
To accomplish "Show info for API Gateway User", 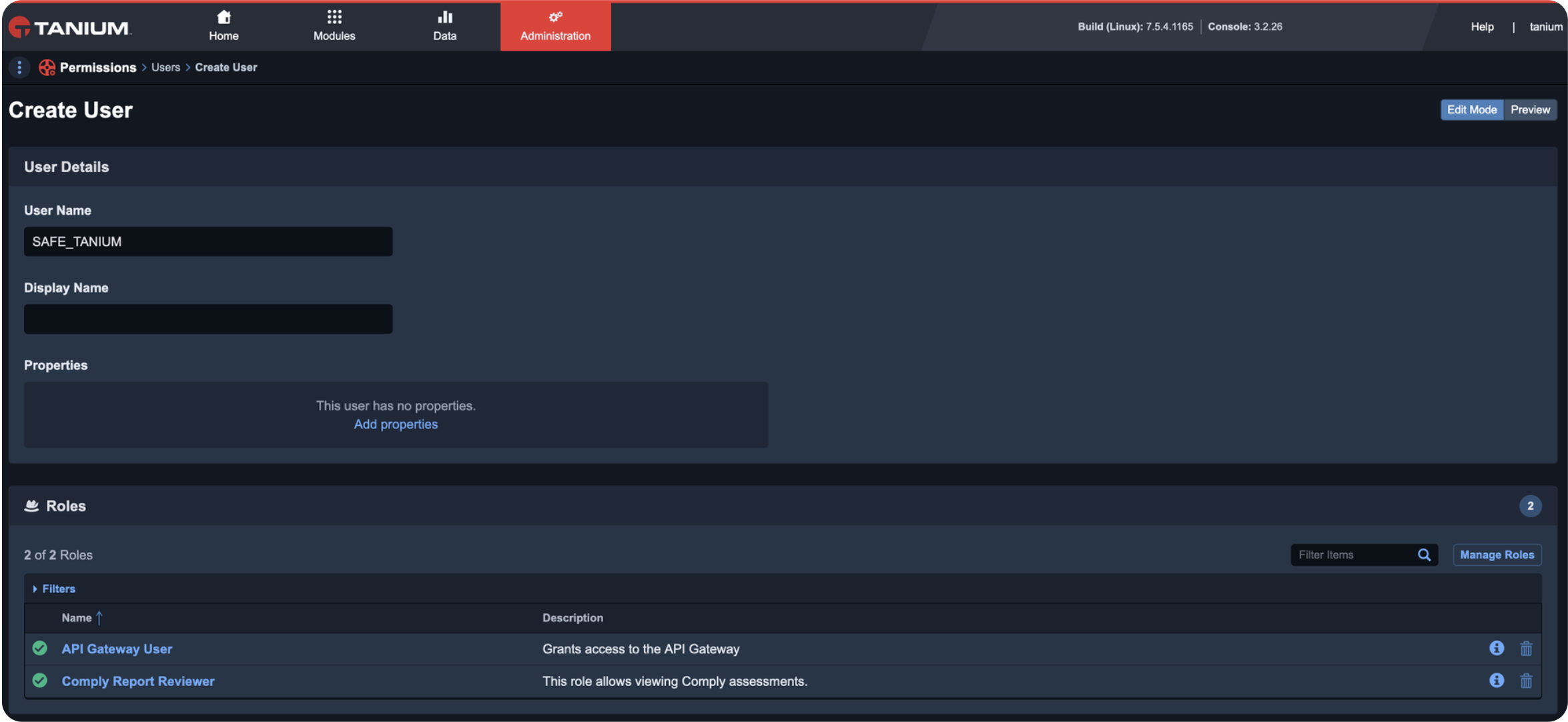I will click(1497, 648).
